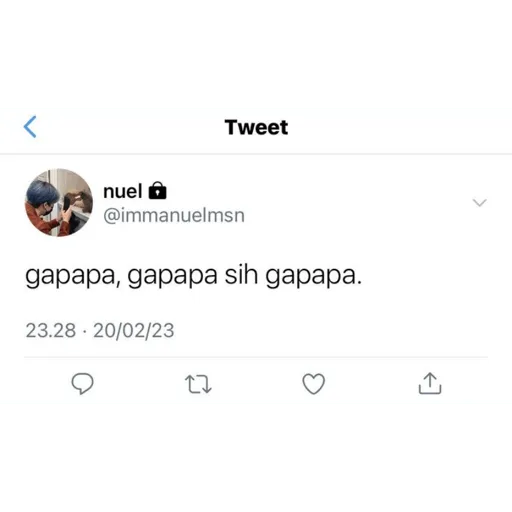Open nuel's profile picture
Screen dimensions: 512x512
tap(59, 202)
